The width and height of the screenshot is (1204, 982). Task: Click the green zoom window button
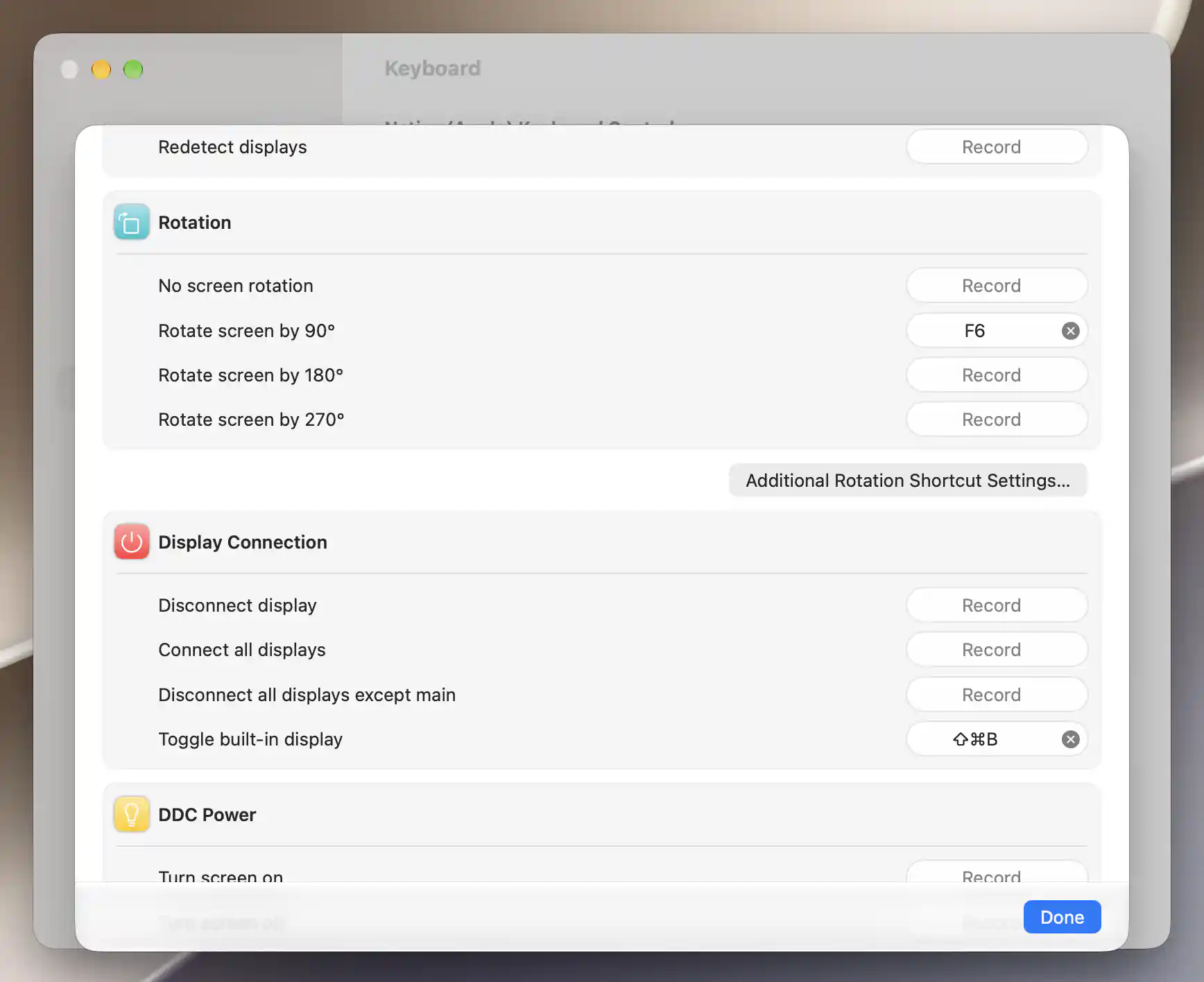click(133, 69)
